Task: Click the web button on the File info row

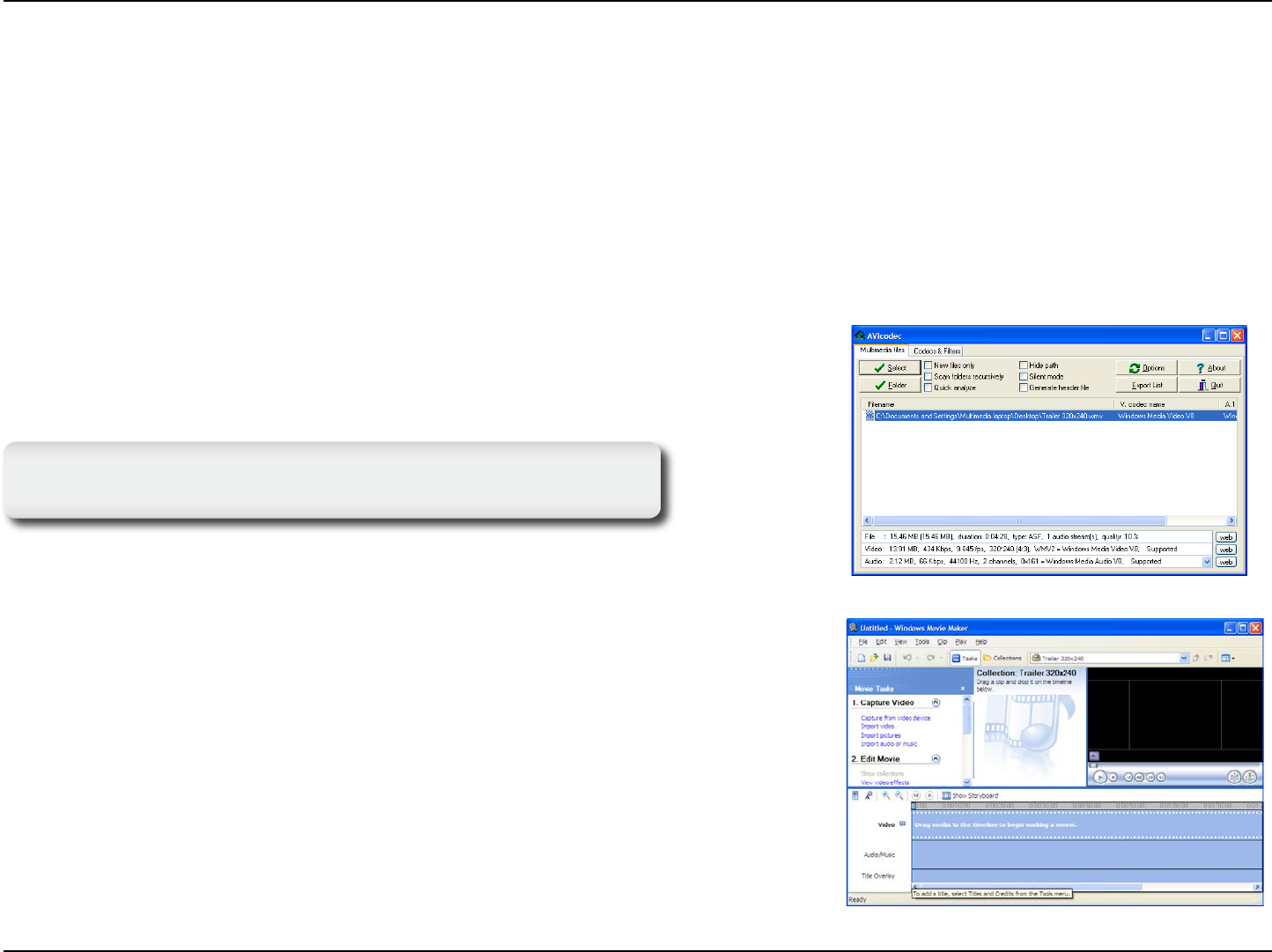Action: (1225, 537)
